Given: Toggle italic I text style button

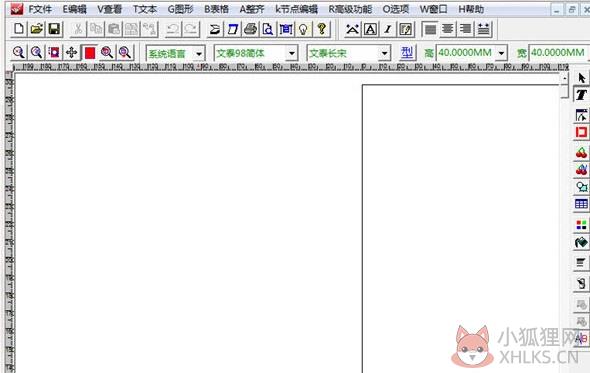Looking at the screenshot, I should [x=388, y=29].
